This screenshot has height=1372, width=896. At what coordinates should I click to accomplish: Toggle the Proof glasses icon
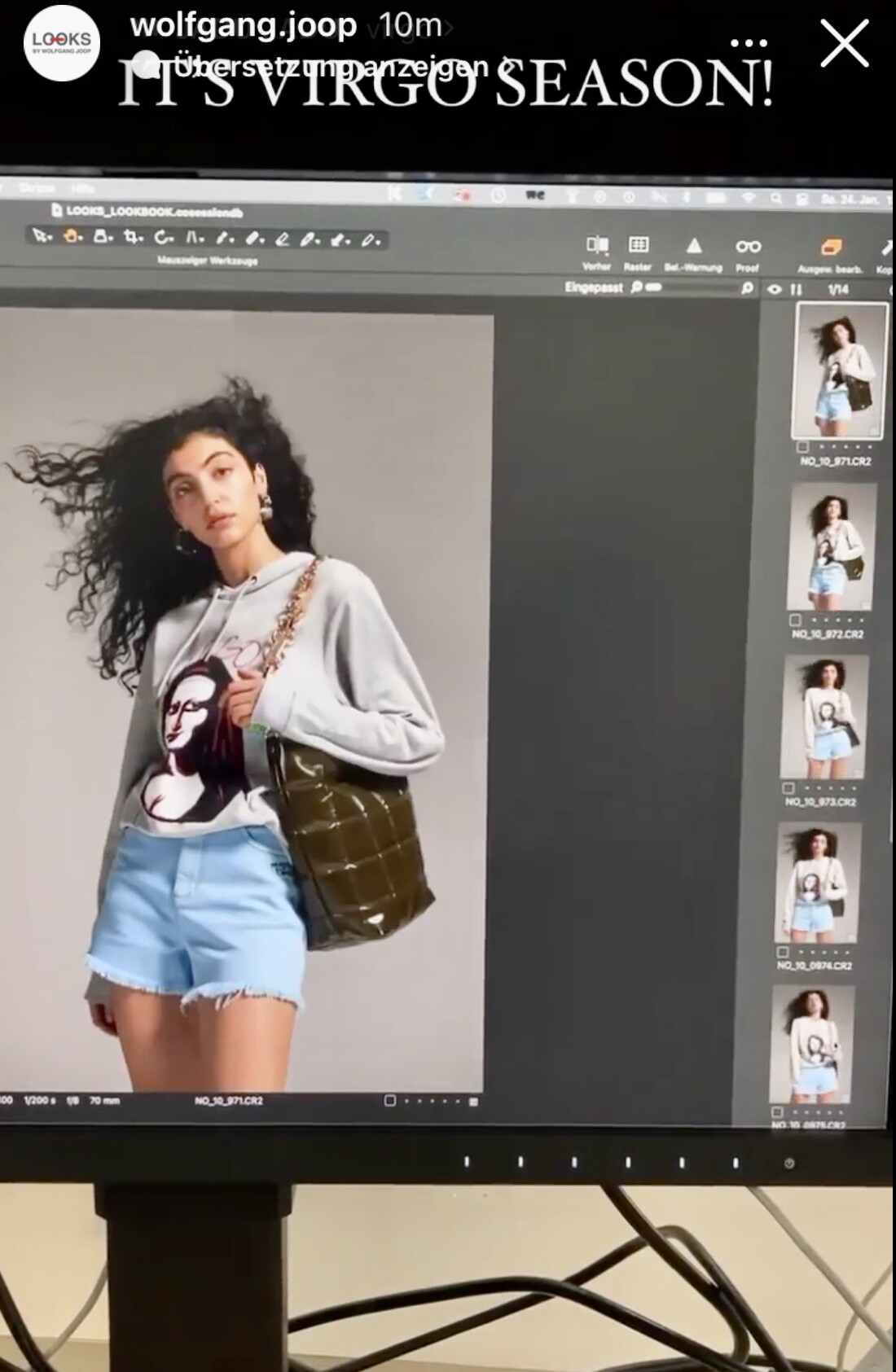(x=748, y=253)
